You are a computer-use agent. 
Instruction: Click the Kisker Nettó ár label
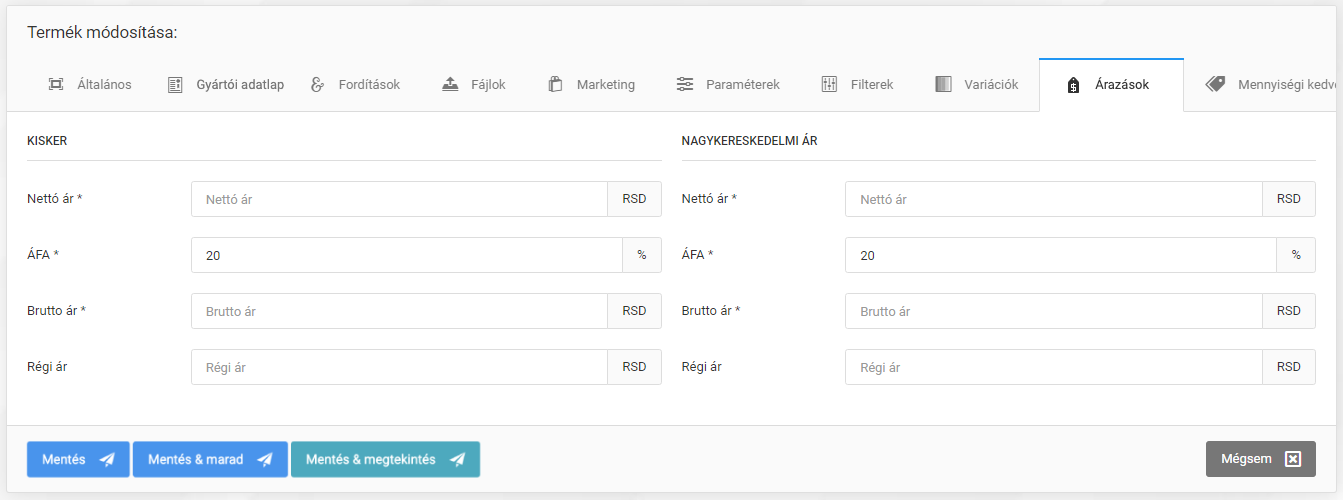pyautogui.click(x=54, y=199)
